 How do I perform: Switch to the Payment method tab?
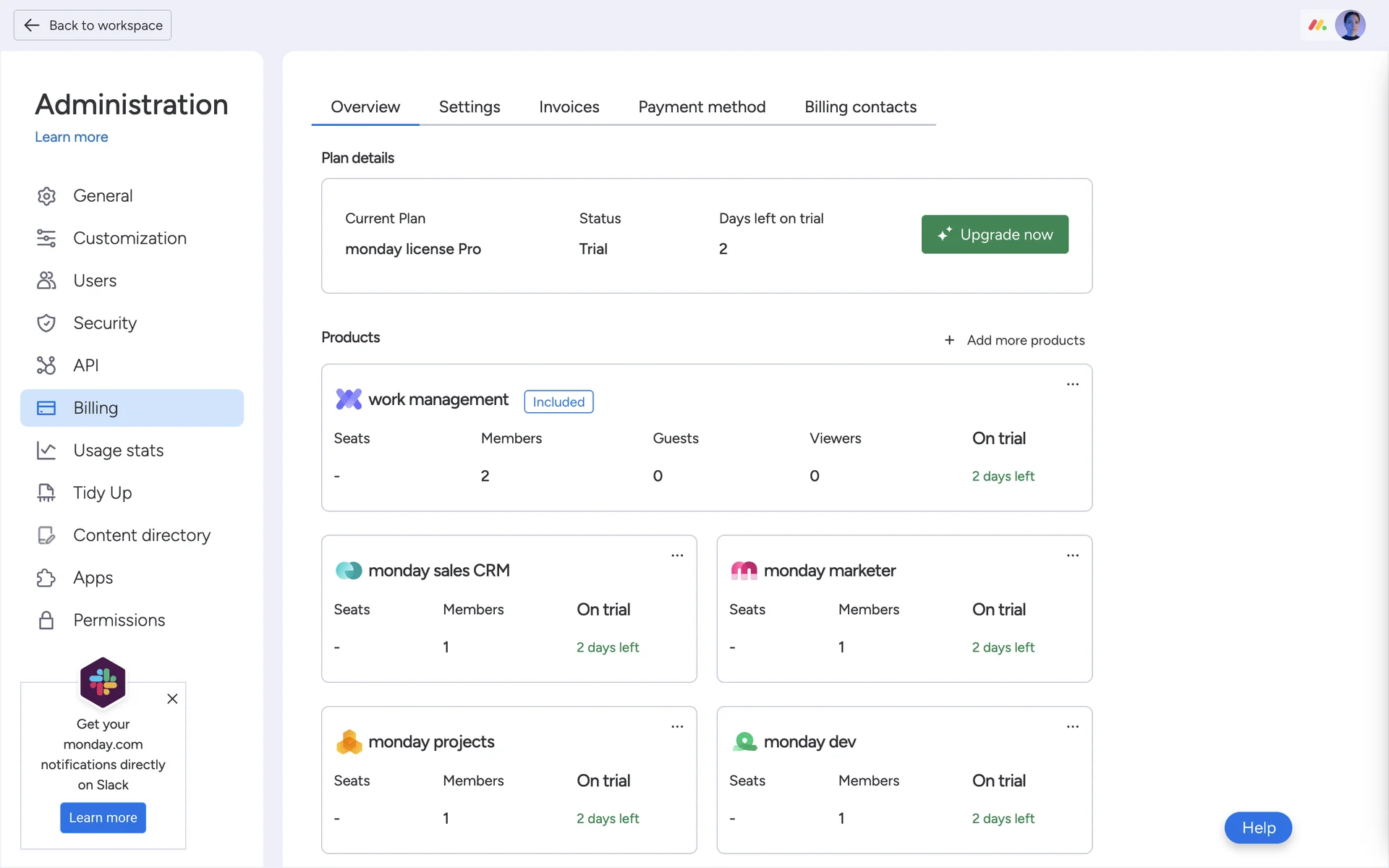coord(701,107)
